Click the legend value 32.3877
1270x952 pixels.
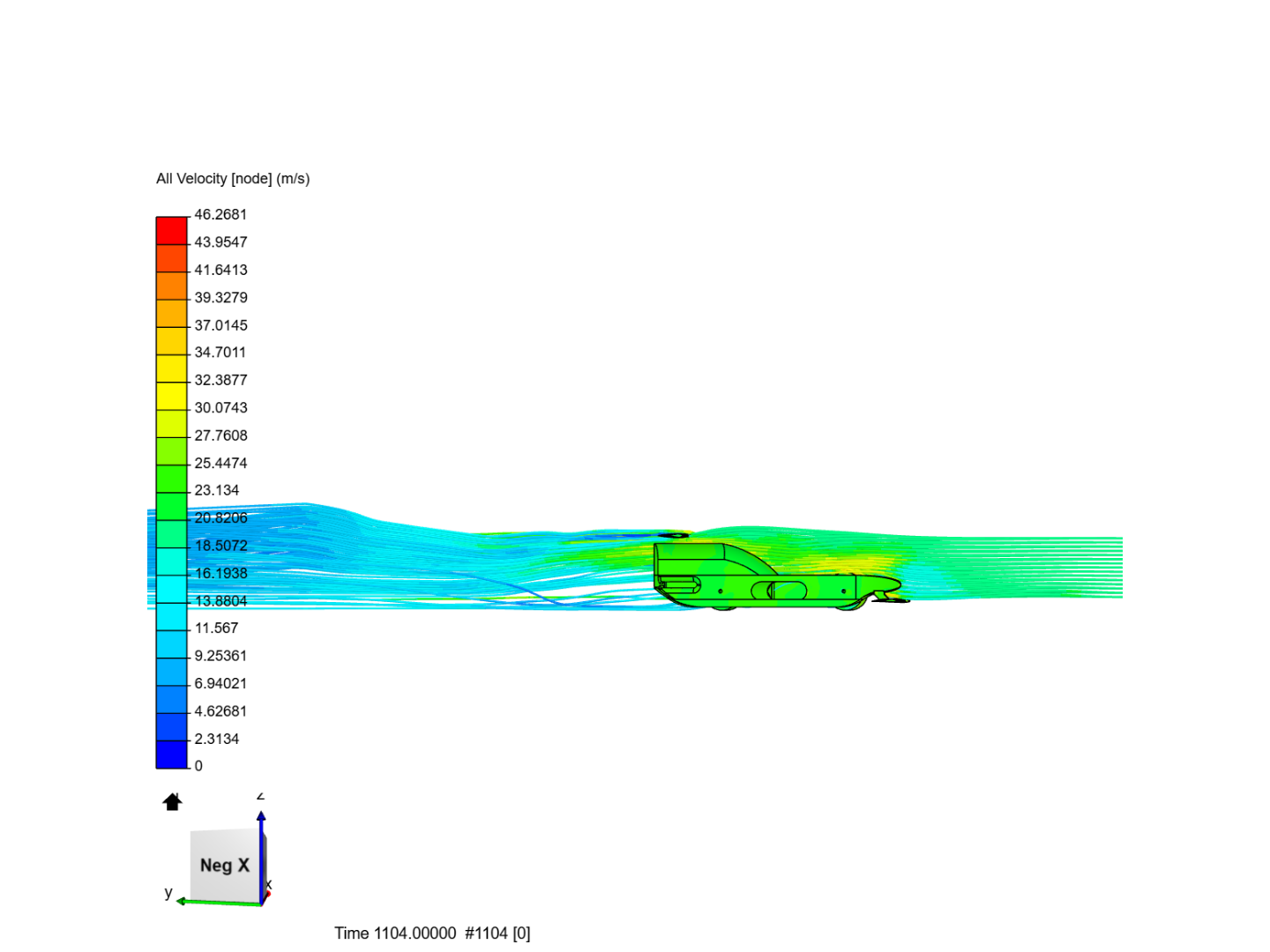tap(220, 380)
